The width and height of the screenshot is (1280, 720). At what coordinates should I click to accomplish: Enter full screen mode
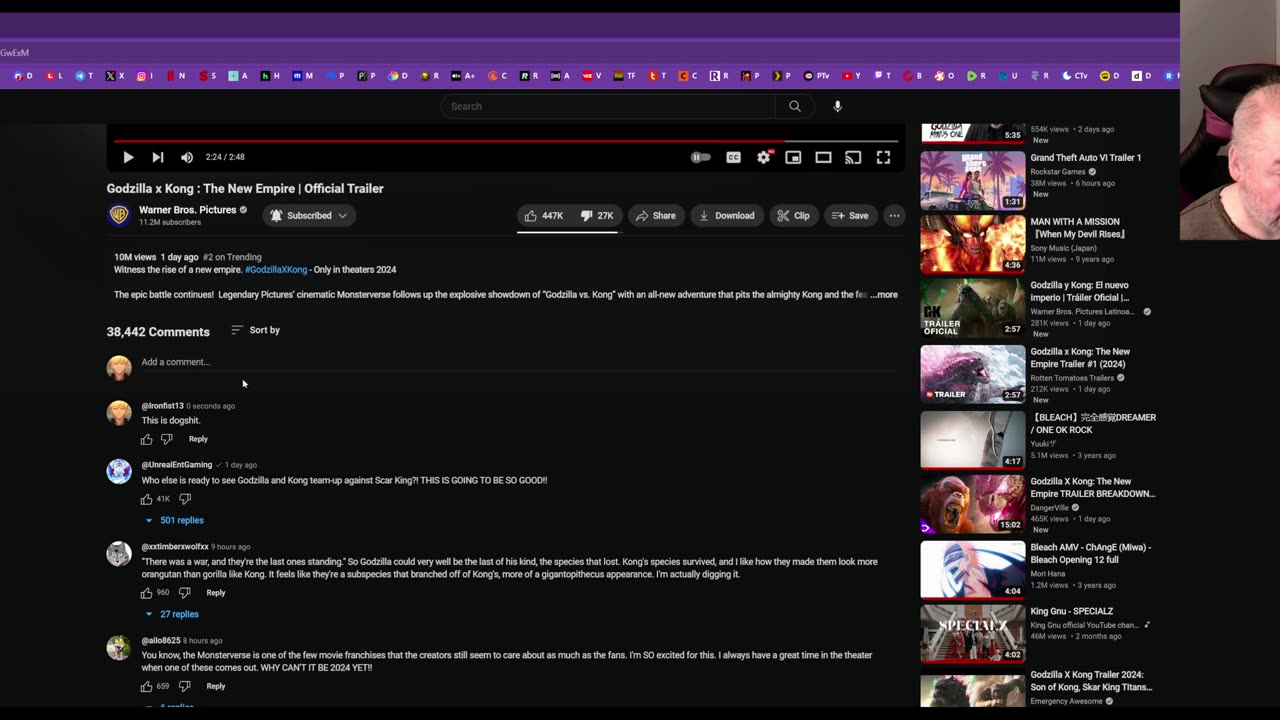(883, 157)
